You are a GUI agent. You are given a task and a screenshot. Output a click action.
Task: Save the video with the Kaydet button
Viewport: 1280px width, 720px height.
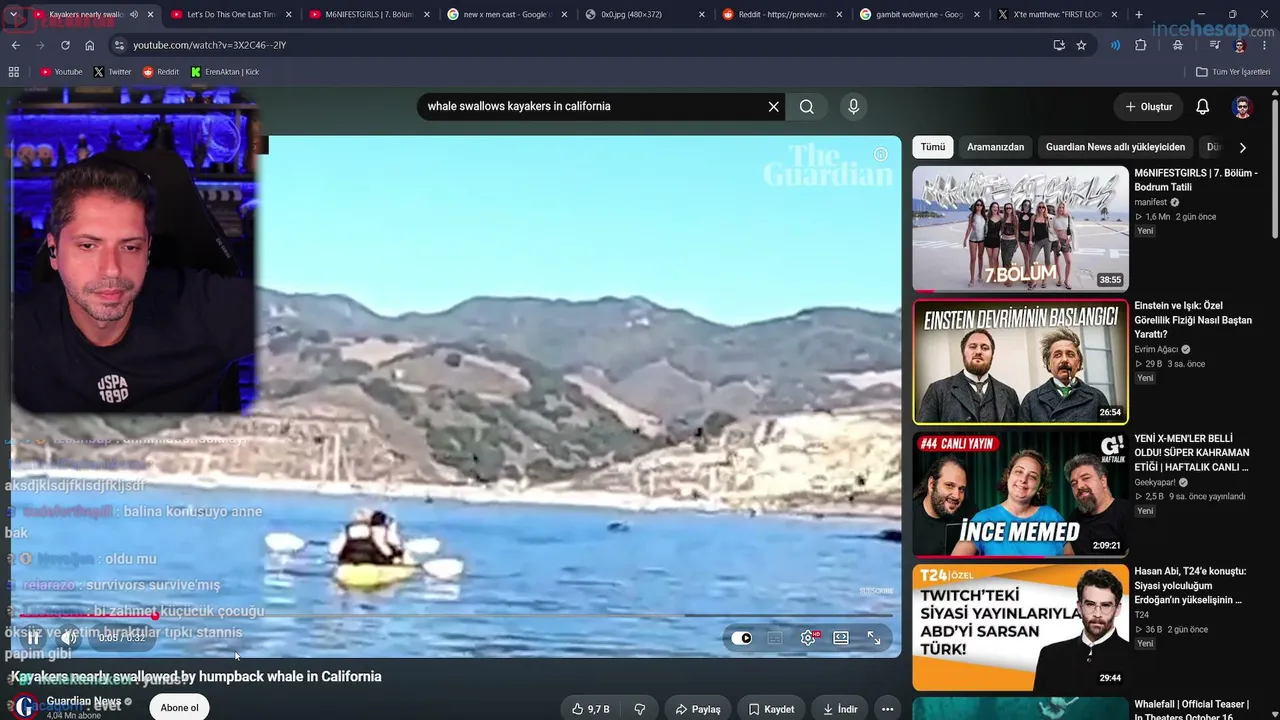coord(771,709)
